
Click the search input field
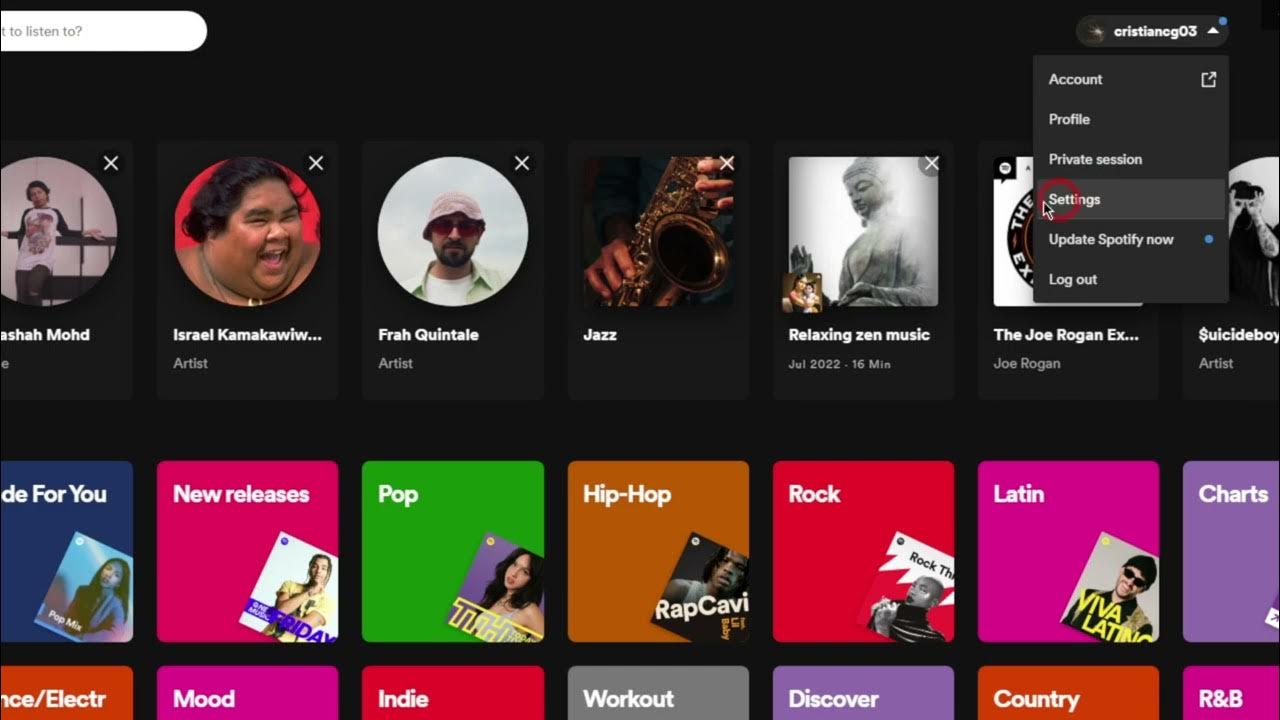tap(102, 31)
